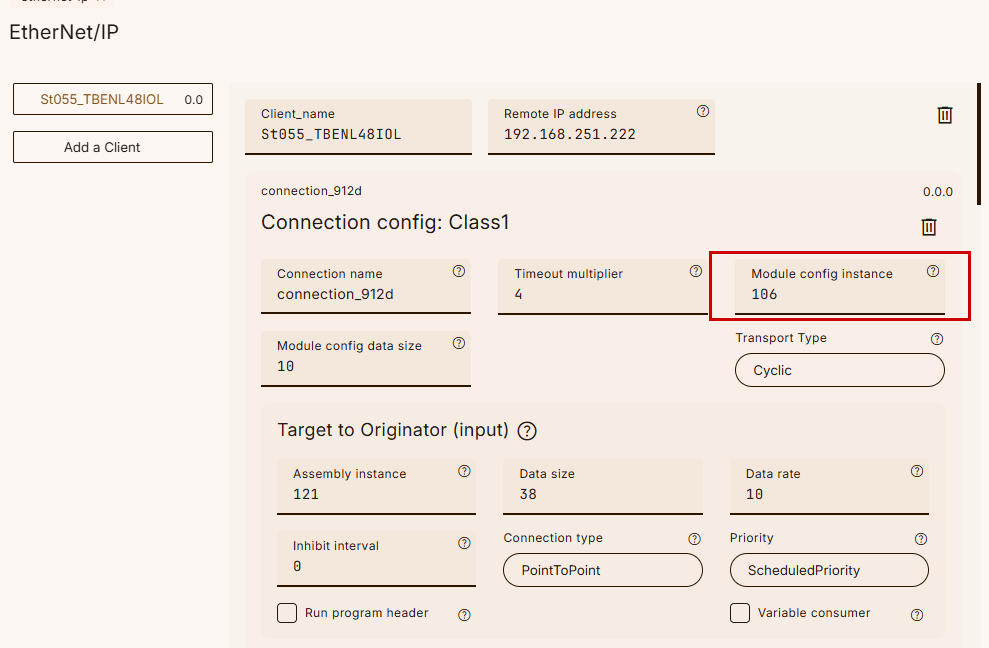Screen dimensions: 989x648
Task: Click the Assembly instance field
Action: (375, 495)
